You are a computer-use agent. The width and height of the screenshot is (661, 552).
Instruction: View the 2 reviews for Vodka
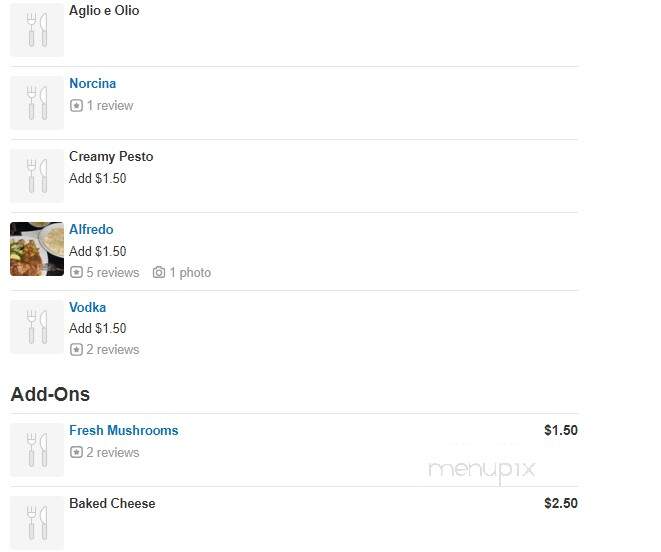pos(113,350)
